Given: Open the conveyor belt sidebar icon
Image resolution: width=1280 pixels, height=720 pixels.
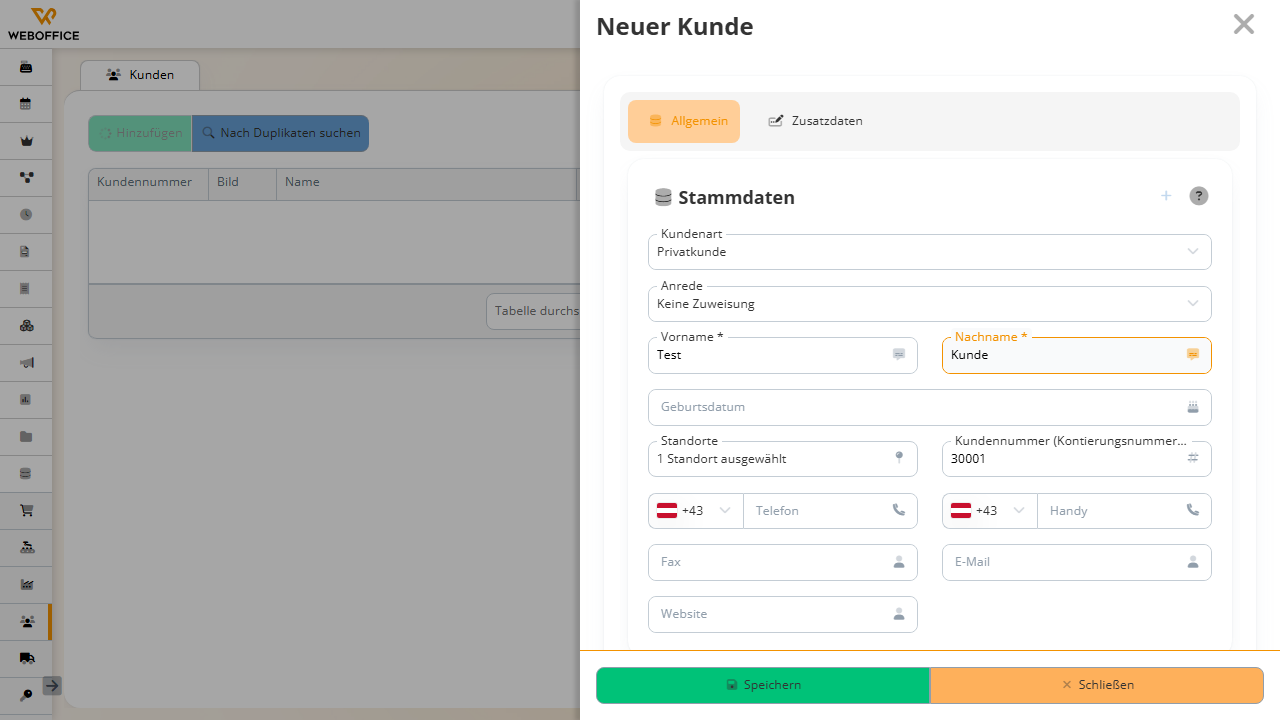Looking at the screenshot, I should point(26,547).
